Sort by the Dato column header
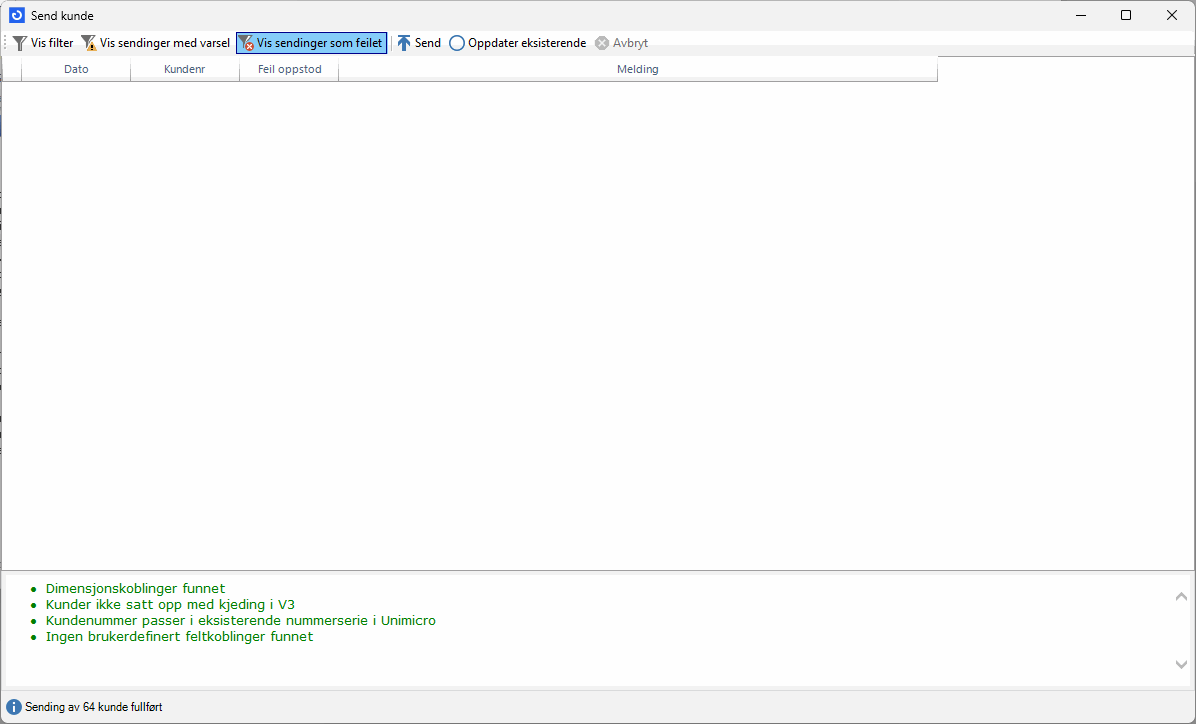The width and height of the screenshot is (1196, 724). [x=76, y=70]
